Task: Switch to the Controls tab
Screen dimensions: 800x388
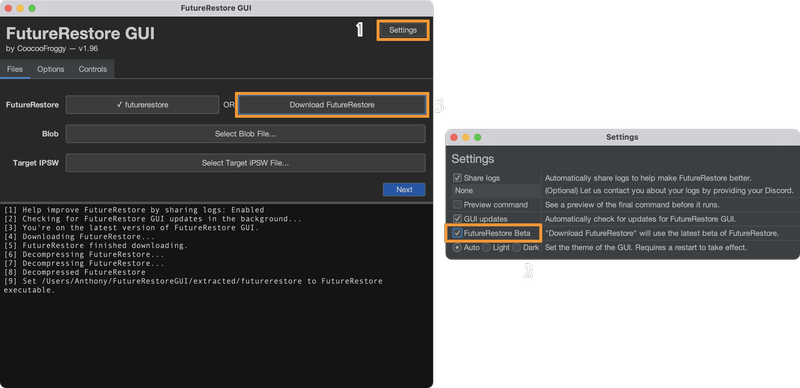Action: (92, 69)
